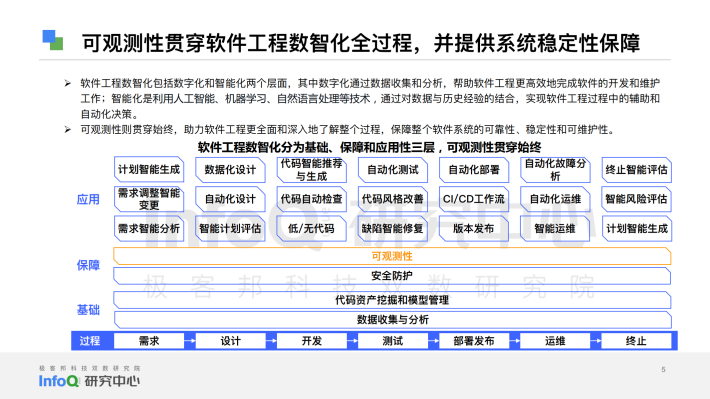Viewport: 710px width, 399px height.
Task: Click the 自动化部署 box
Action: click(x=474, y=169)
